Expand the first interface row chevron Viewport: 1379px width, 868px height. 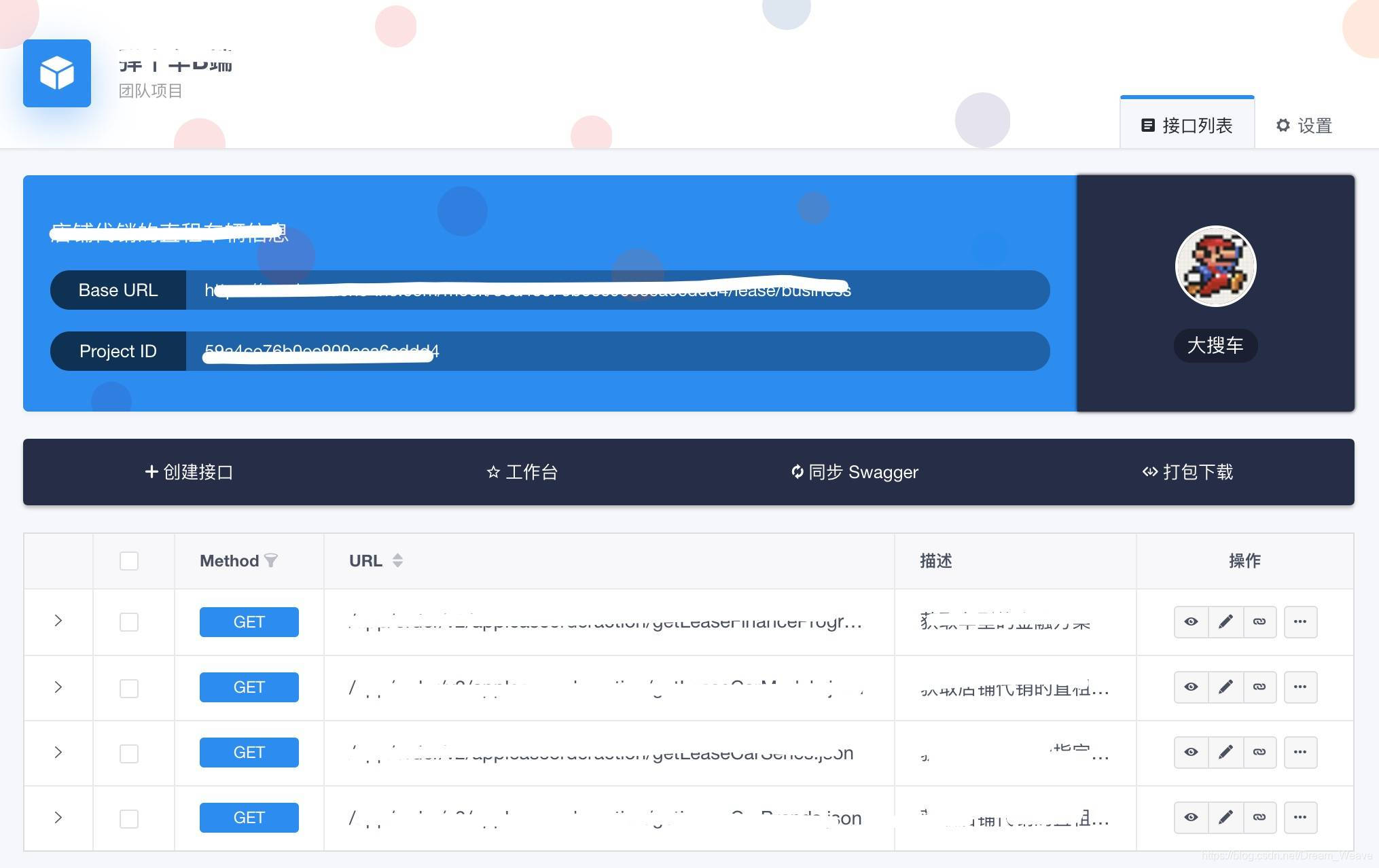tap(58, 621)
